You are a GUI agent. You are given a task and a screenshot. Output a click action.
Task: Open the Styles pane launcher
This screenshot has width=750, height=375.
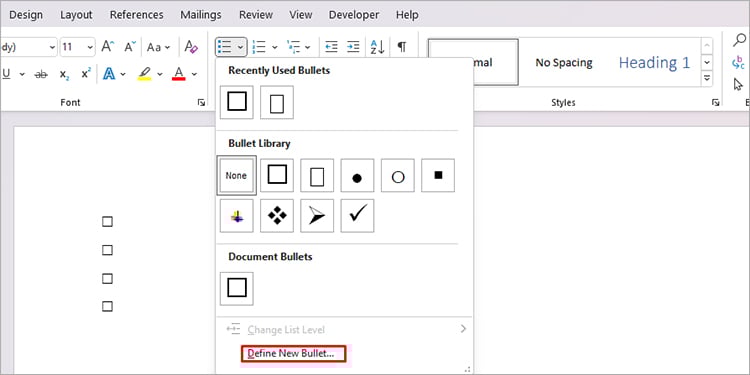(x=716, y=102)
